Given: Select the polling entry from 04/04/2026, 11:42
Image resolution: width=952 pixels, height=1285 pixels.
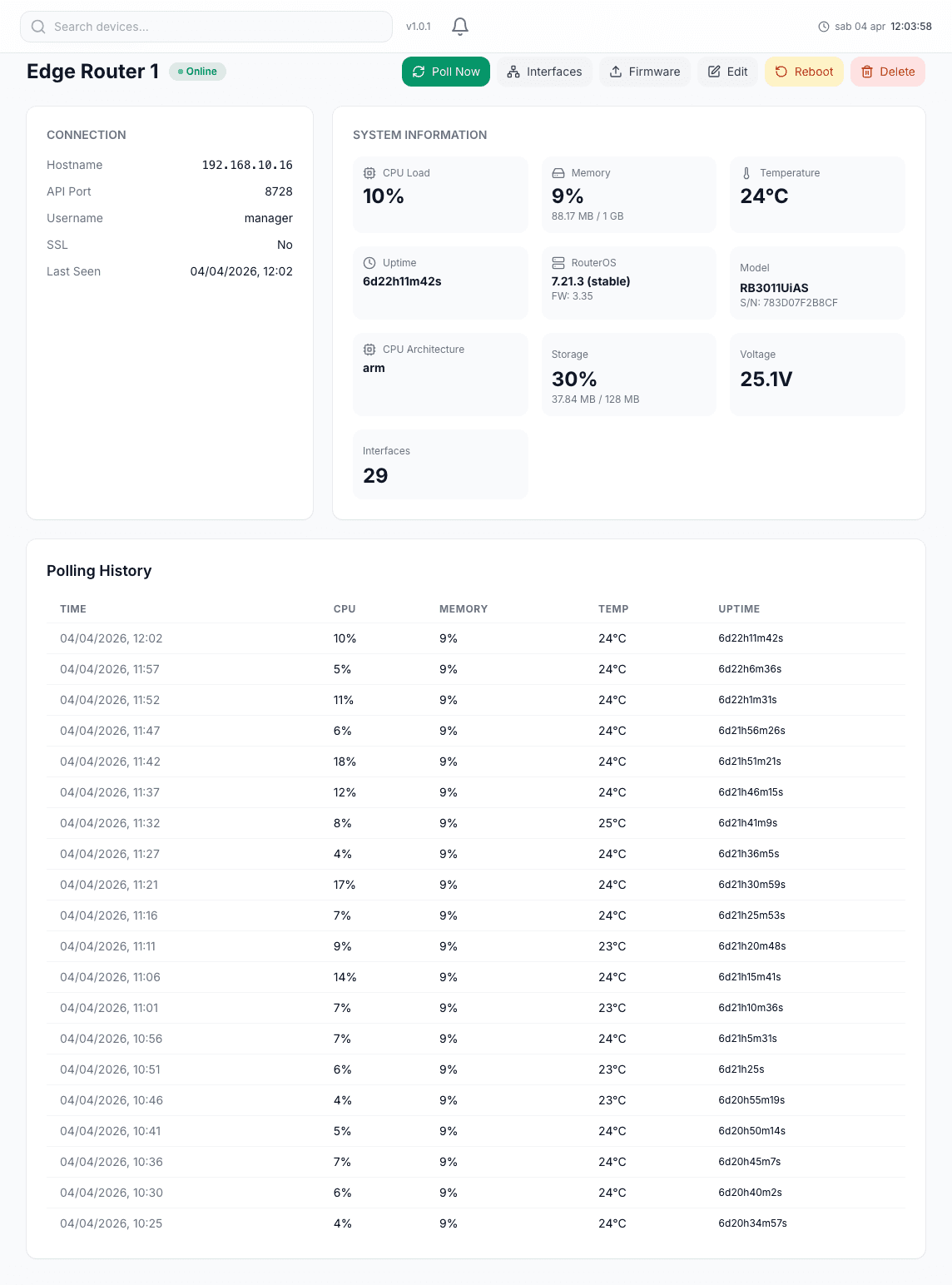Looking at the screenshot, I should click(x=474, y=761).
